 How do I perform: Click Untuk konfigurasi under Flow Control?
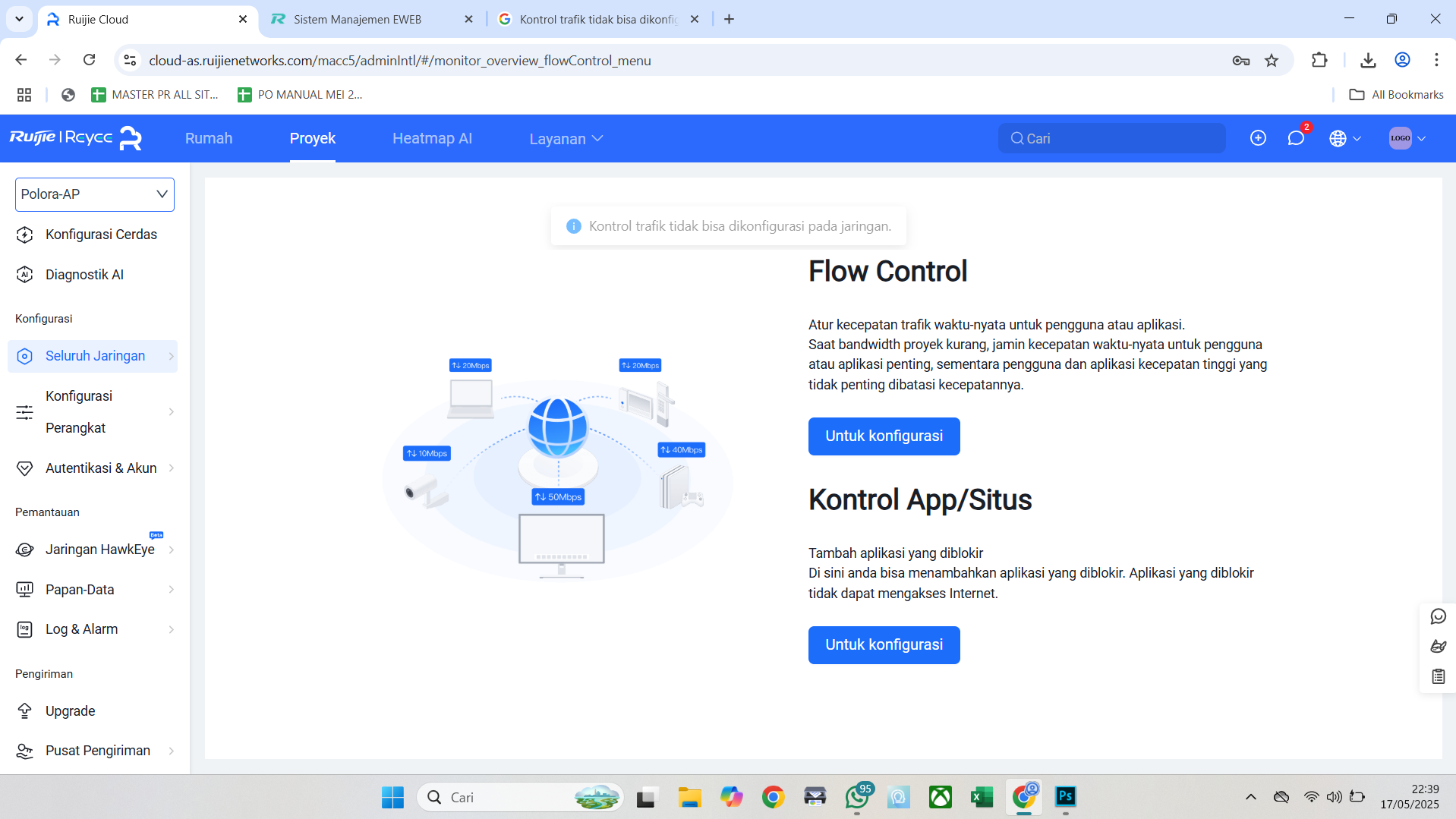tap(884, 436)
